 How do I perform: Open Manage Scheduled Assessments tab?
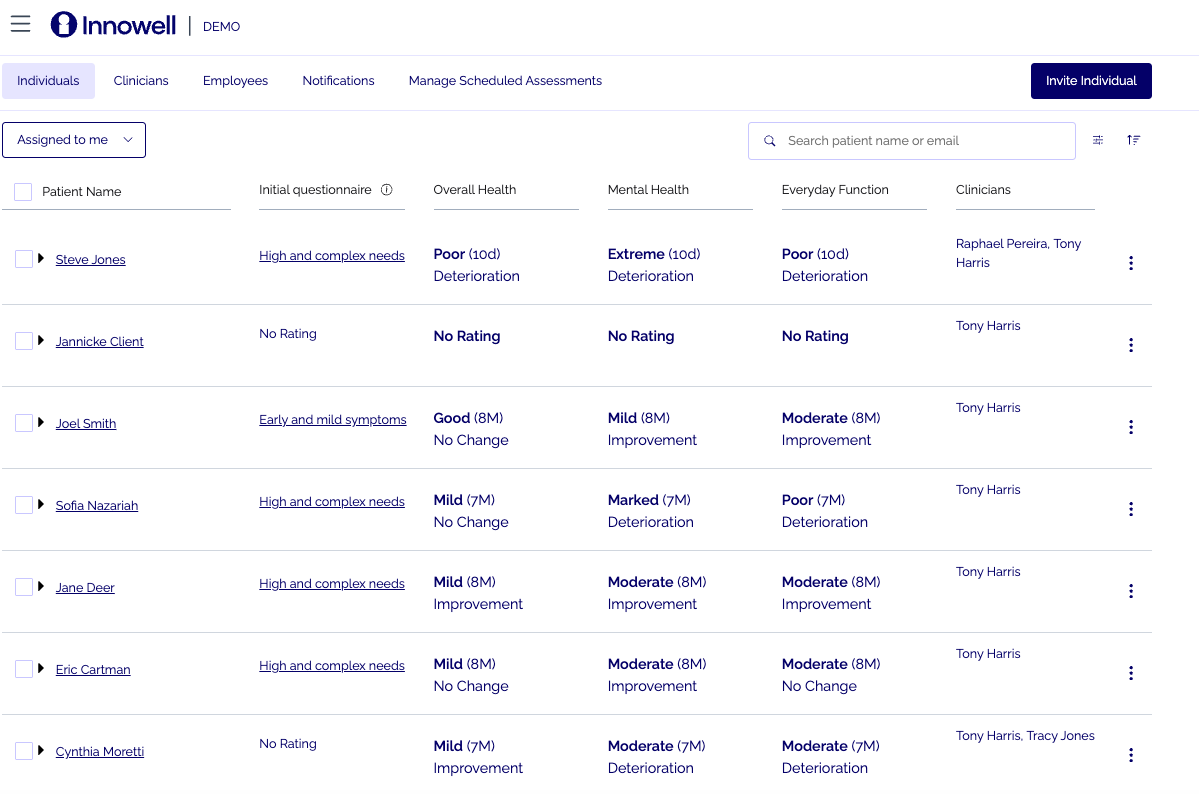click(505, 81)
